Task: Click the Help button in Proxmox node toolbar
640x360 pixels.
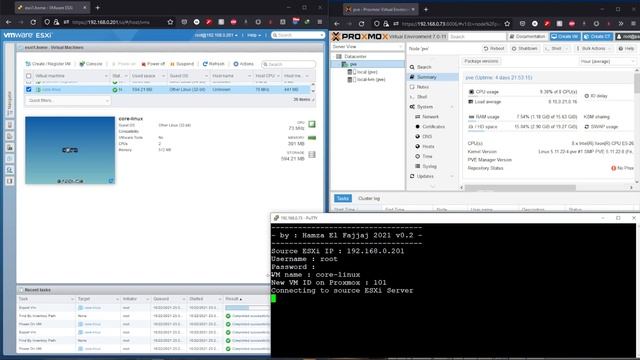Action: (626, 49)
